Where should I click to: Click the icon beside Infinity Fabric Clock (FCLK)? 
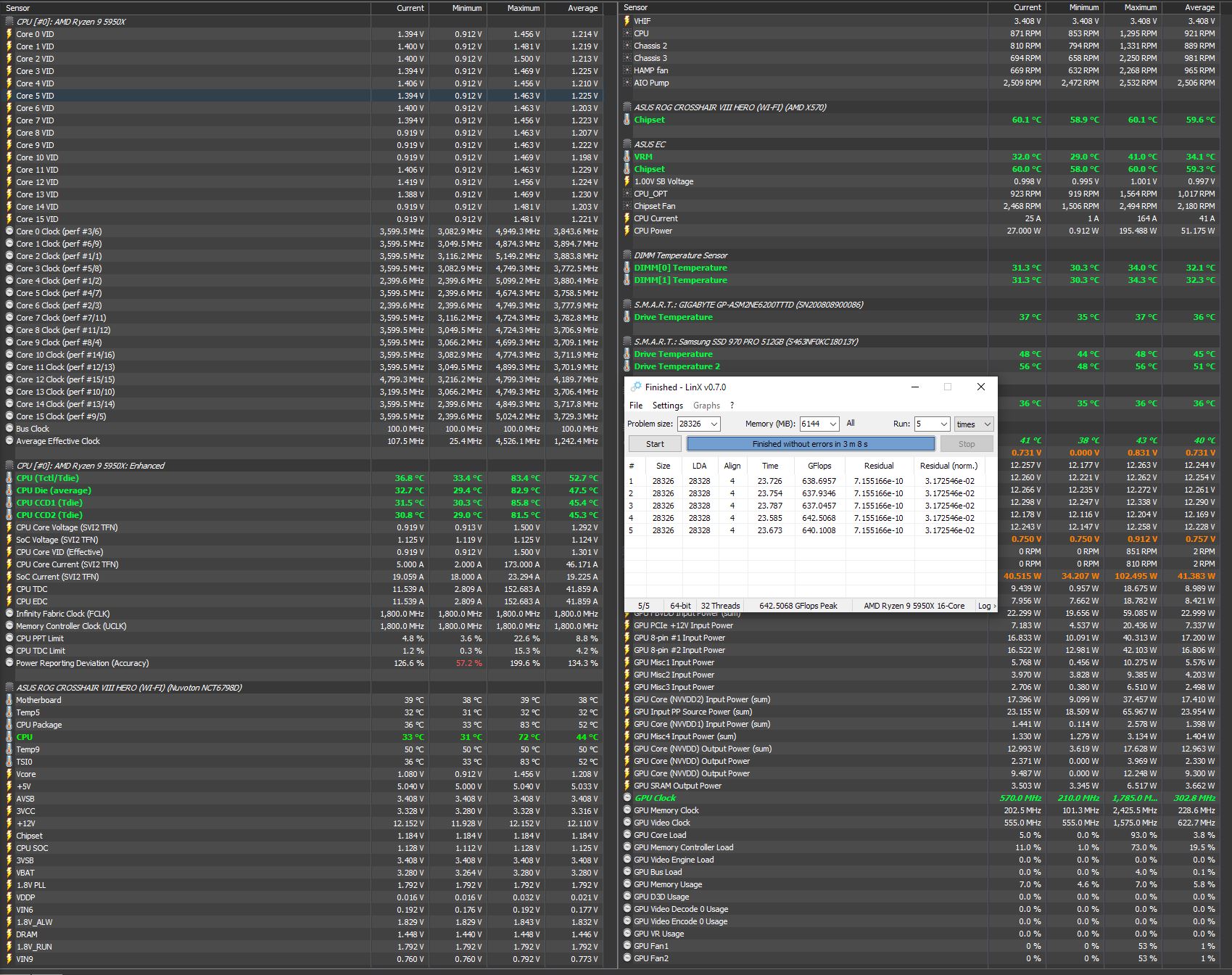(9, 614)
